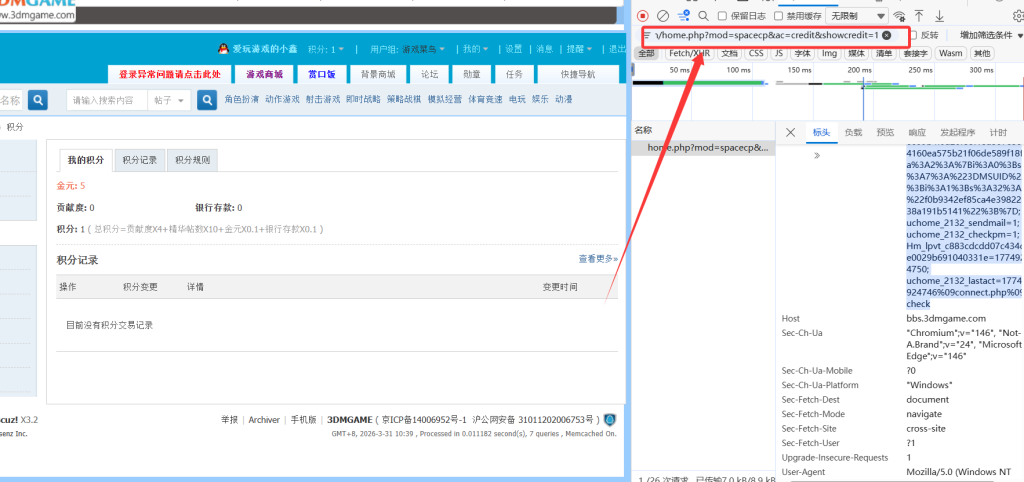Image resolution: width=1024 pixels, height=482 pixels.
Task: Click the import HAR upload arrow
Action: [919, 16]
